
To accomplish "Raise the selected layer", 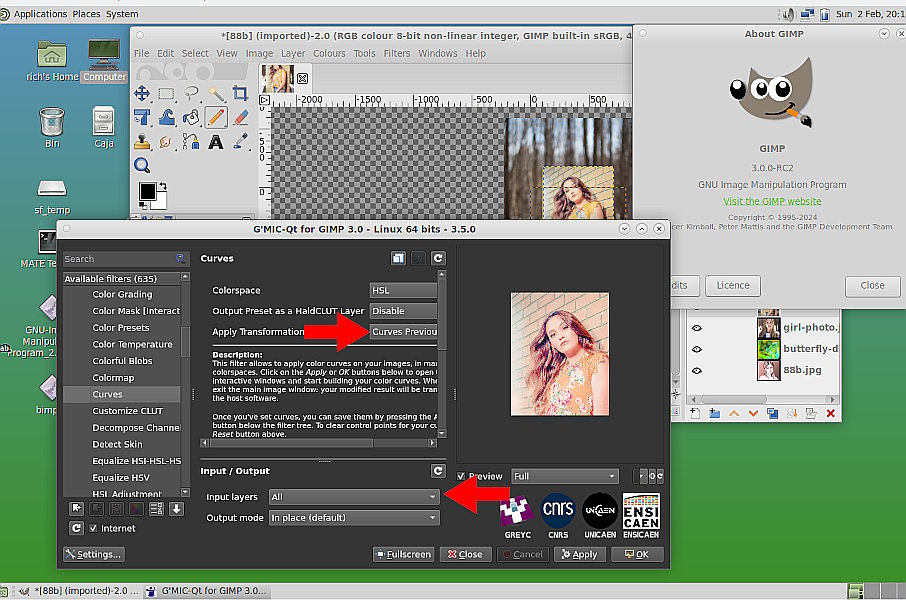I will coord(734,413).
